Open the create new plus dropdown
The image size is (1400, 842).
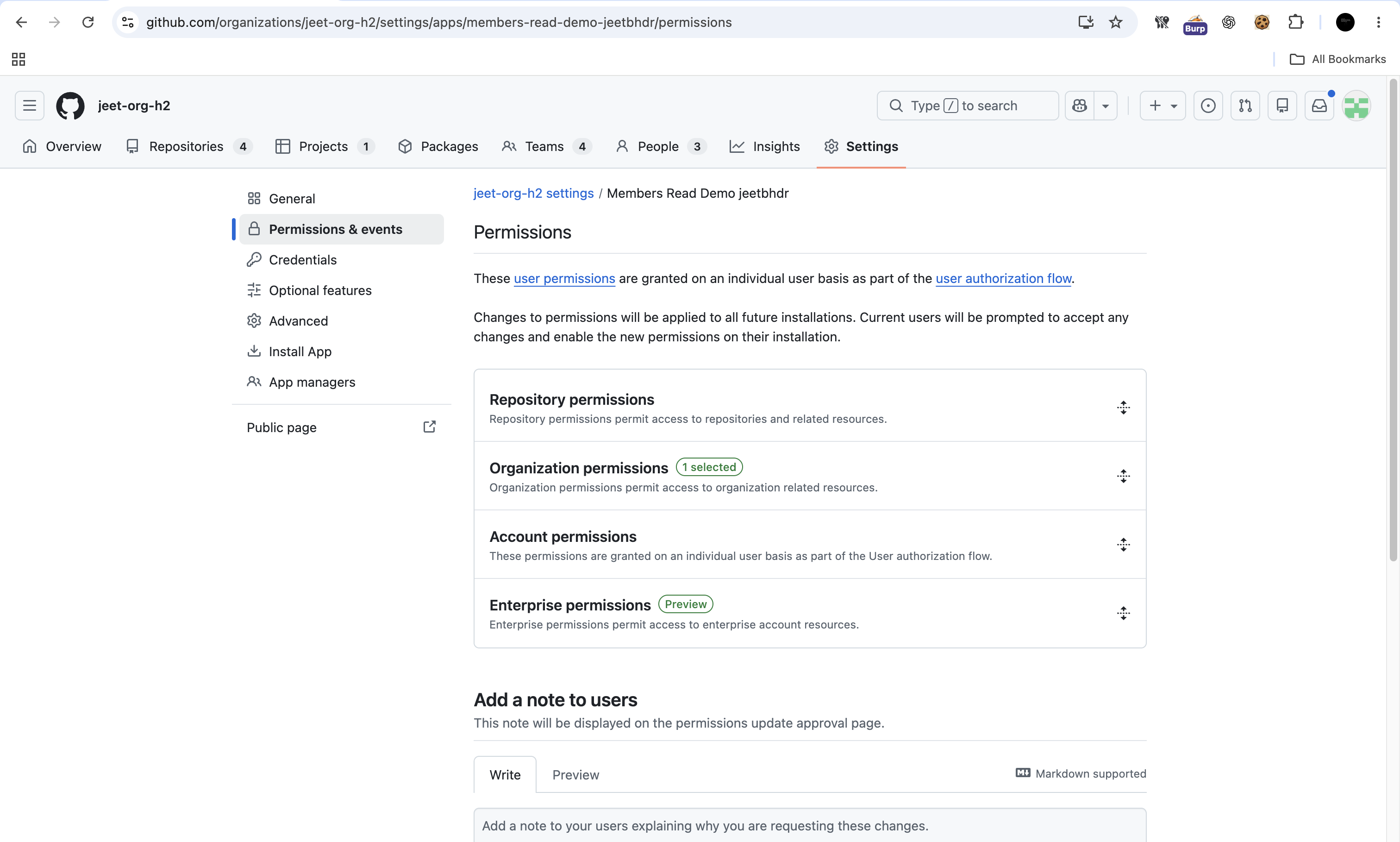click(x=1162, y=106)
